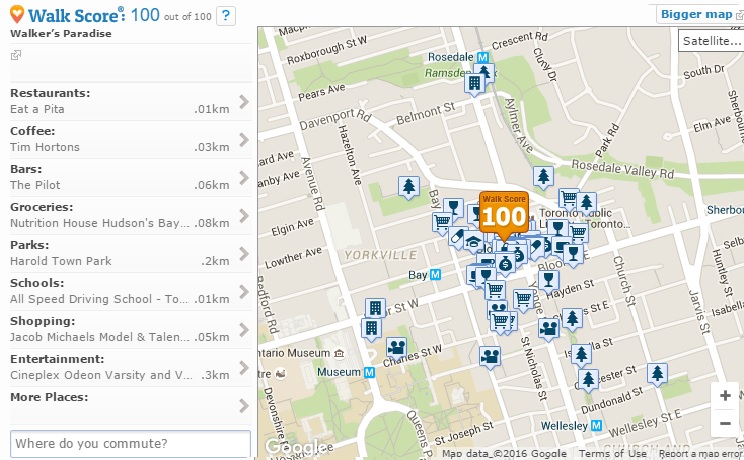Expand the Restaurants row chevron
Viewport: 744px width, 460px height.
coord(244,101)
